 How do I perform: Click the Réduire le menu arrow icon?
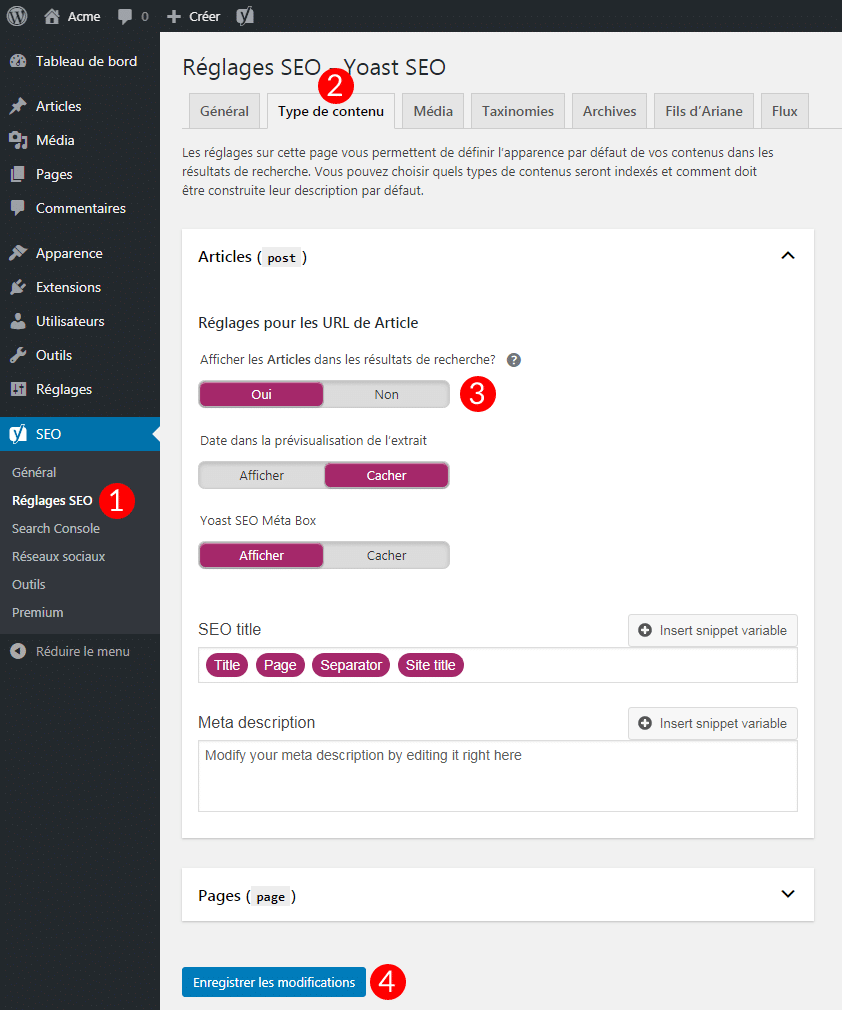(x=18, y=651)
